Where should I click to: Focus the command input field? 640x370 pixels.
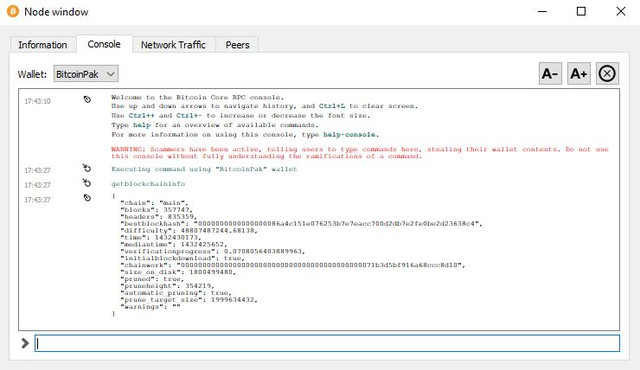tap(327, 343)
